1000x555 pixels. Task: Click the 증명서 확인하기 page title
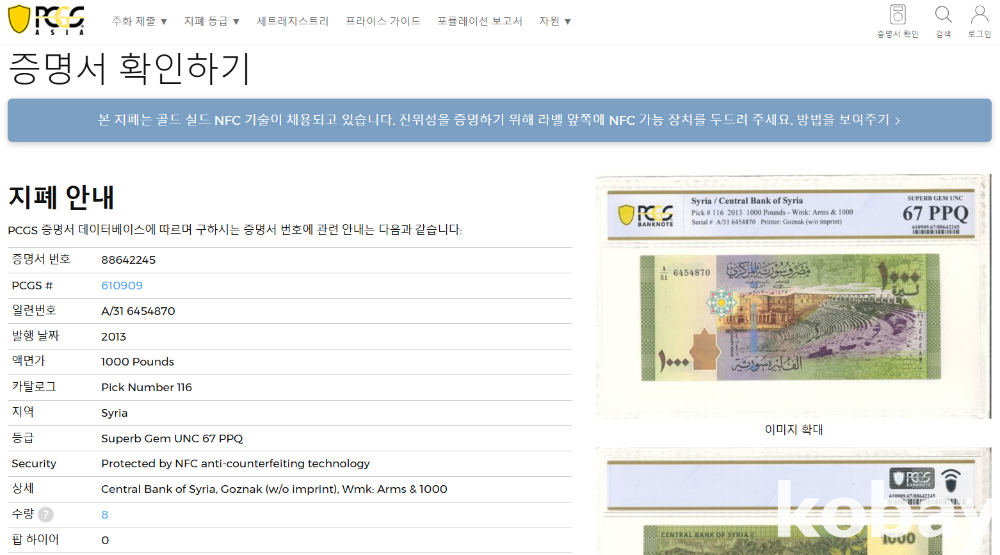pyautogui.click(x=129, y=68)
